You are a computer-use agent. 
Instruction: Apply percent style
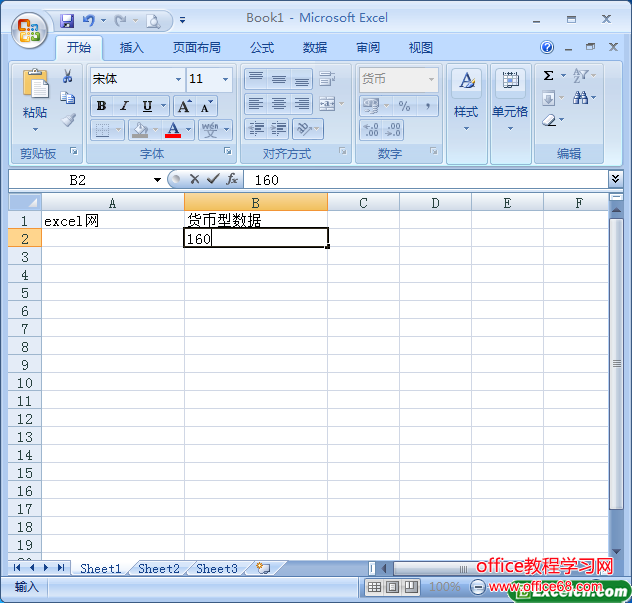(x=404, y=106)
